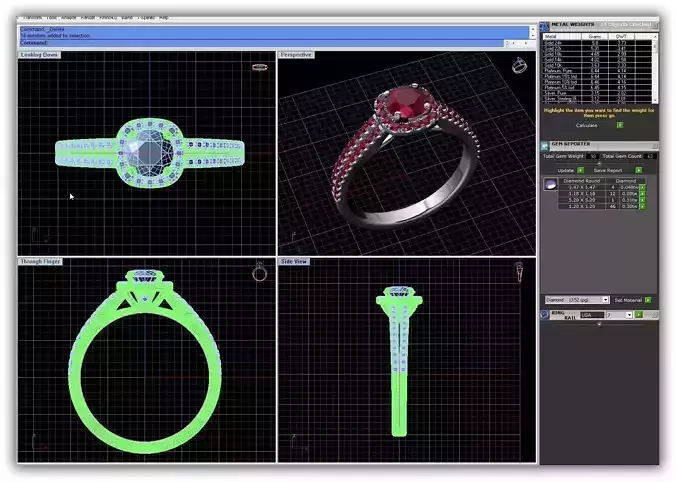Click the Total Gem Count value field

click(650, 156)
